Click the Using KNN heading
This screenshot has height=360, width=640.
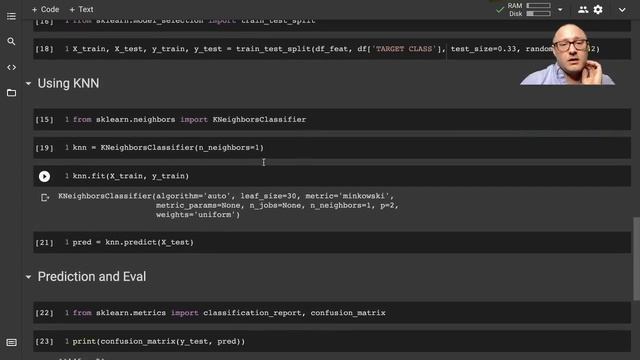(69, 83)
